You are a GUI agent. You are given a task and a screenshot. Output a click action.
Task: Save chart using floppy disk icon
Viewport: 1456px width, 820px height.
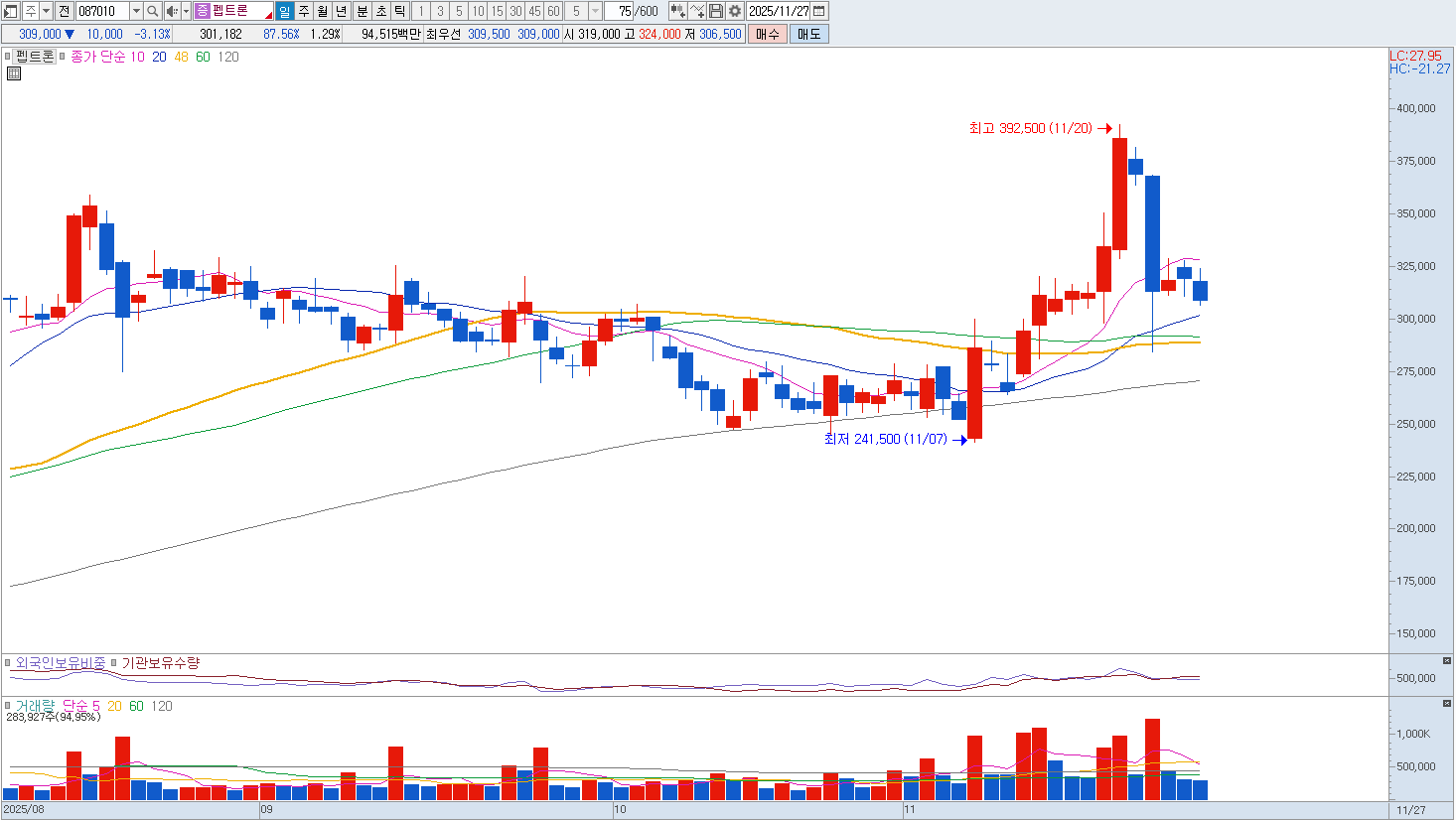click(x=716, y=11)
